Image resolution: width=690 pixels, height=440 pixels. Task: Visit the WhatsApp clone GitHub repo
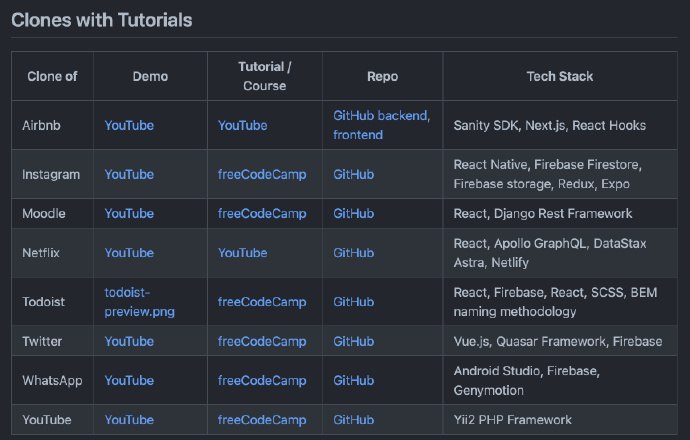[x=353, y=380]
